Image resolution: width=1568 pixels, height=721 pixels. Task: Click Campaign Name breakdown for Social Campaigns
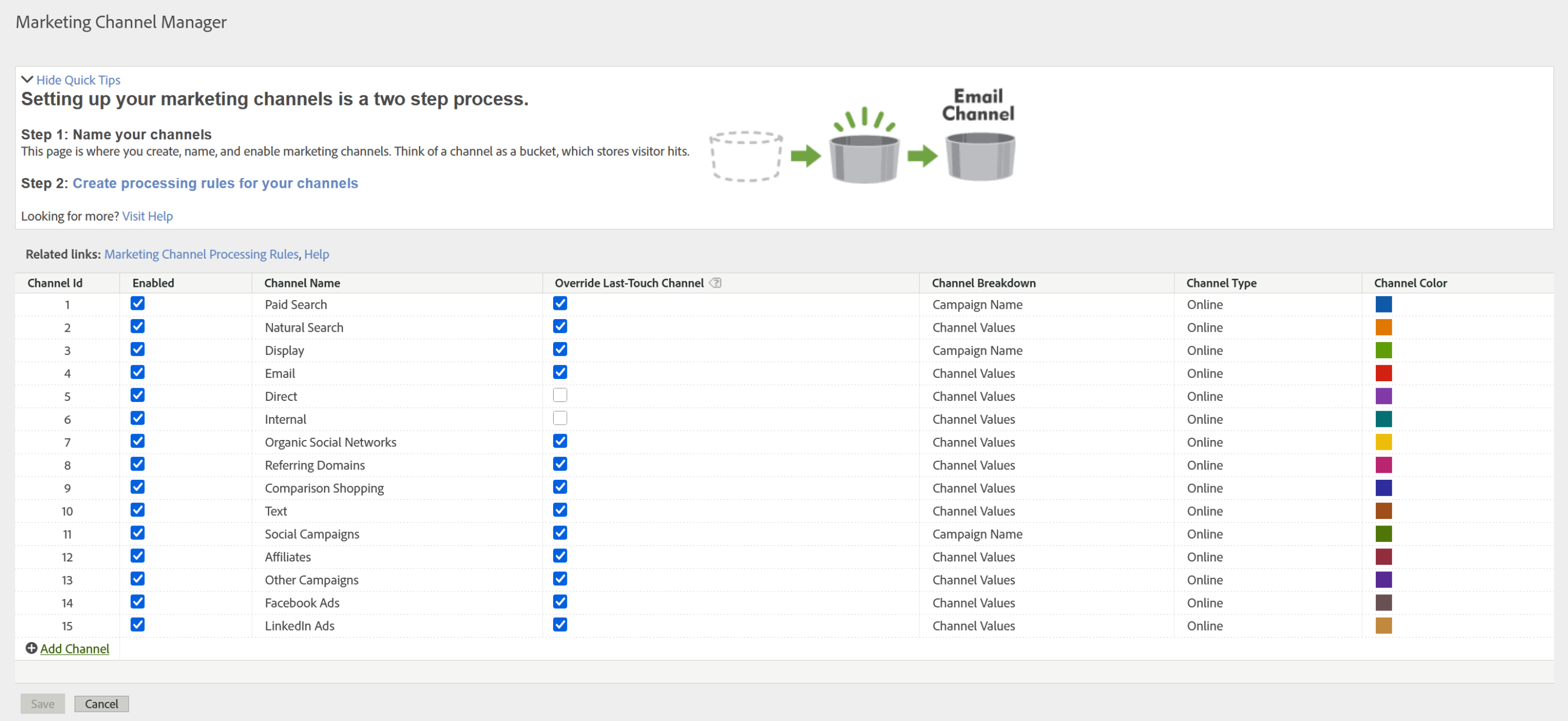pyautogui.click(x=977, y=534)
